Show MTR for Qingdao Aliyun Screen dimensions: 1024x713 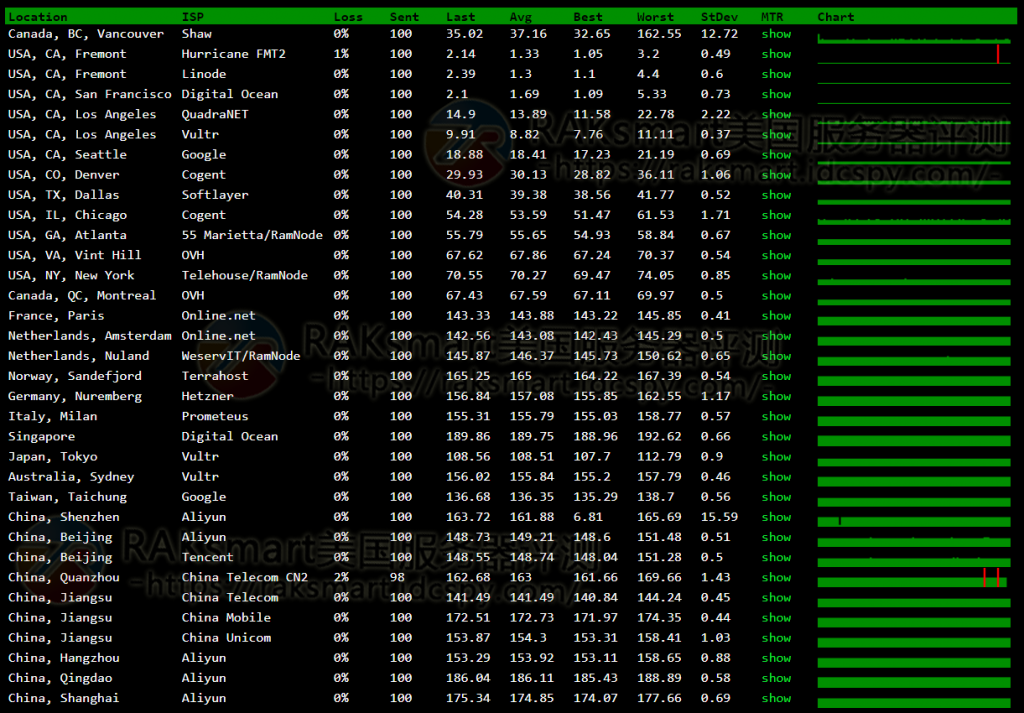[x=776, y=678]
